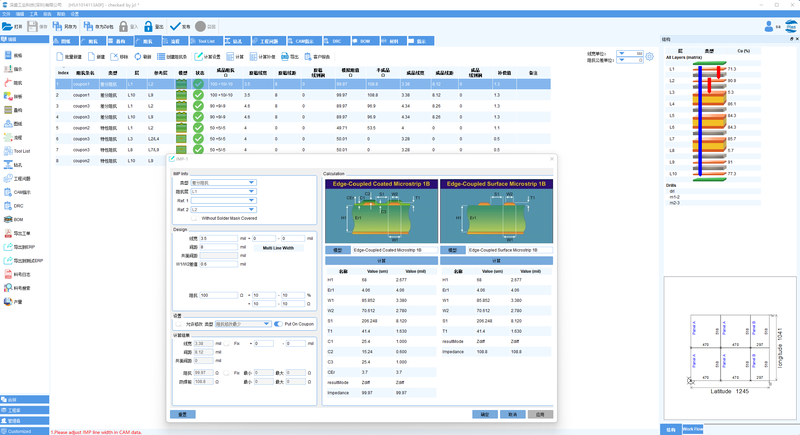Click the Multi Line Width button

pos(278,248)
